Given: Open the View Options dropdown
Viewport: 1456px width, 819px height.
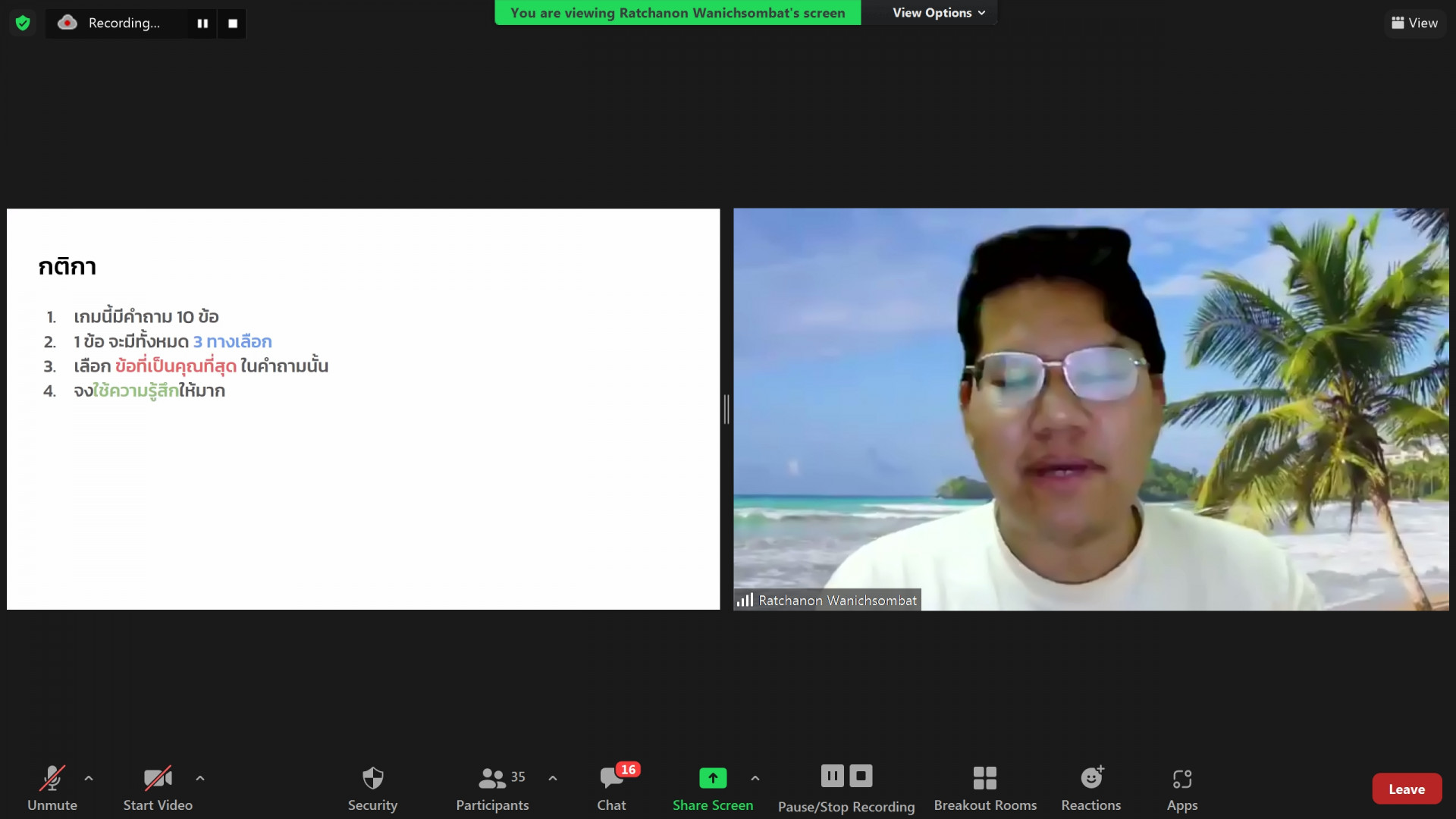Looking at the screenshot, I should pyautogui.click(x=938, y=13).
